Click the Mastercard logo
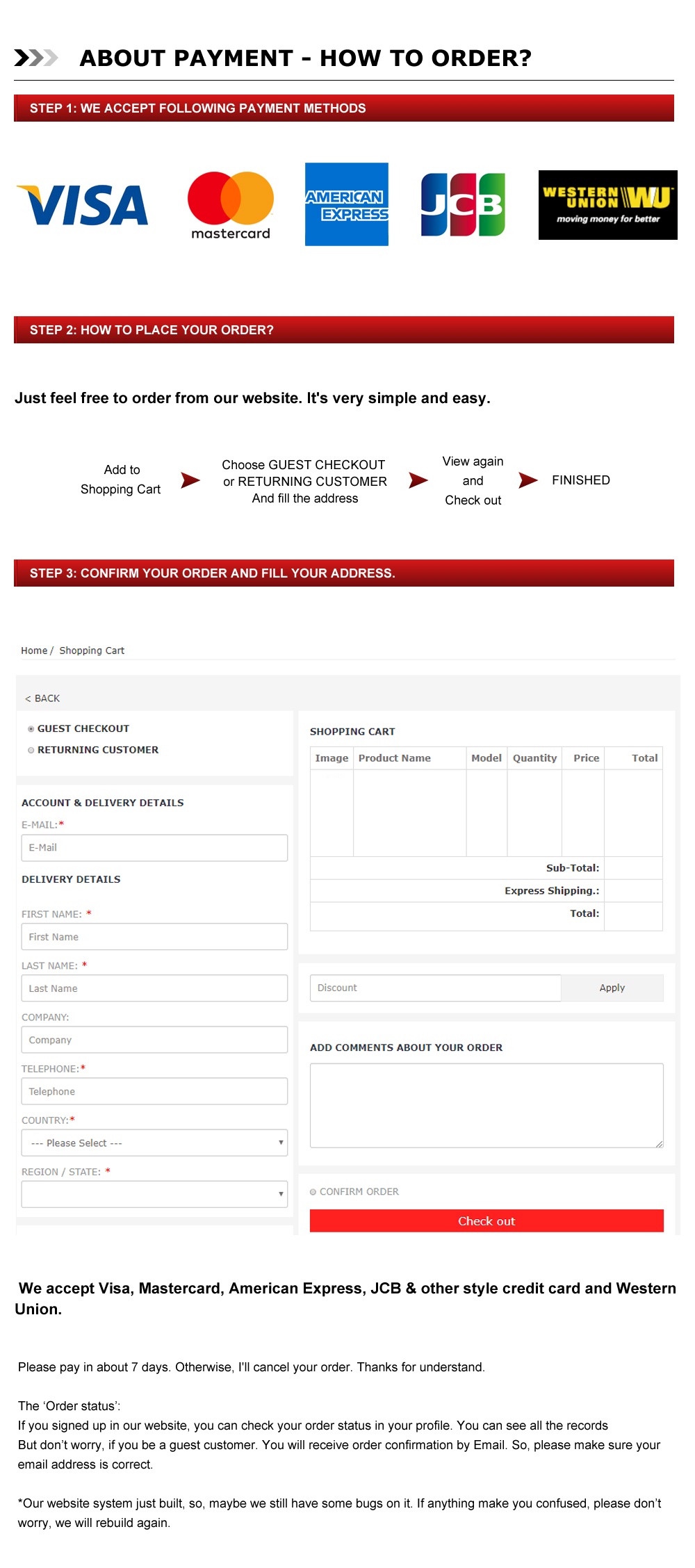Image resolution: width=695 pixels, height=1568 pixels. 231,206
